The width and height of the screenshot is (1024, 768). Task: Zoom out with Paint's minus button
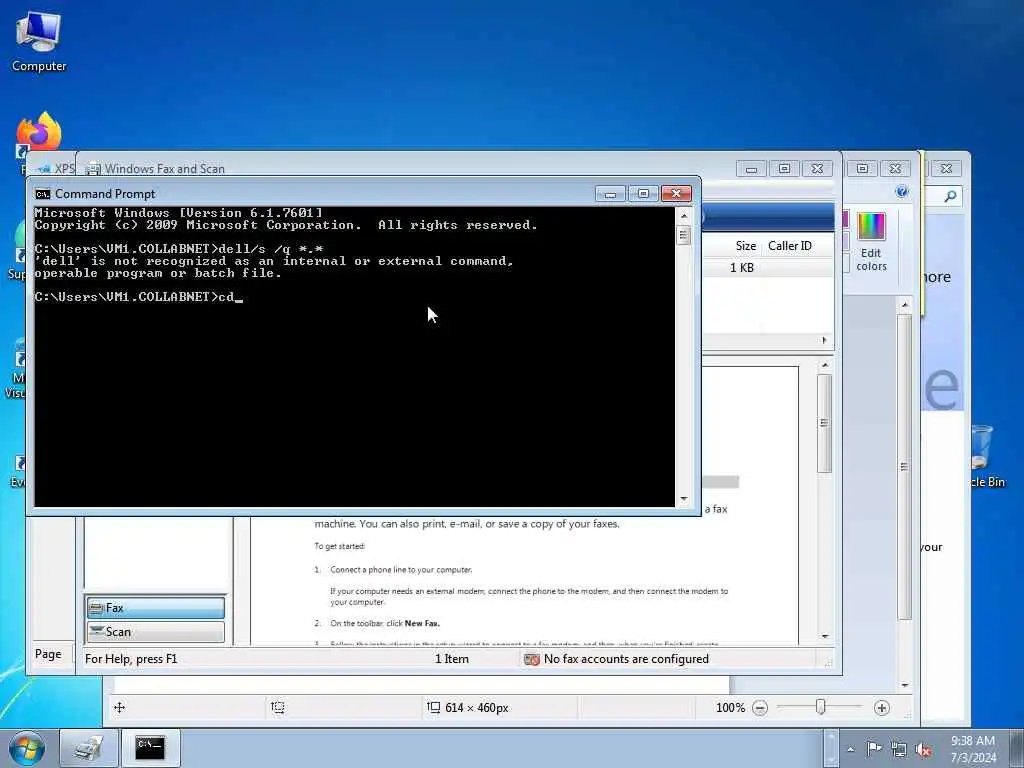[x=760, y=708]
